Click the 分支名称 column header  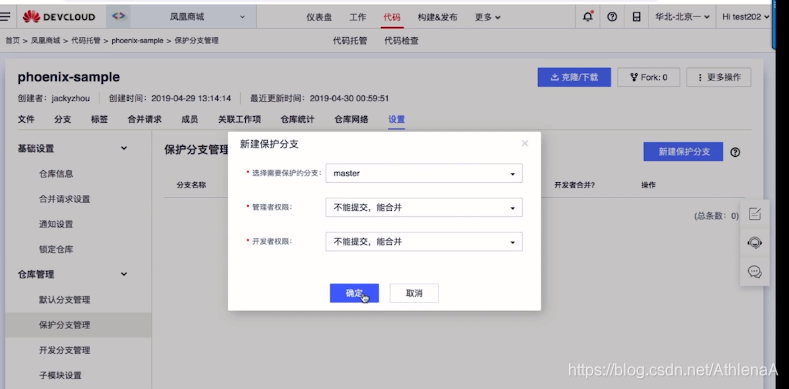[191, 185]
